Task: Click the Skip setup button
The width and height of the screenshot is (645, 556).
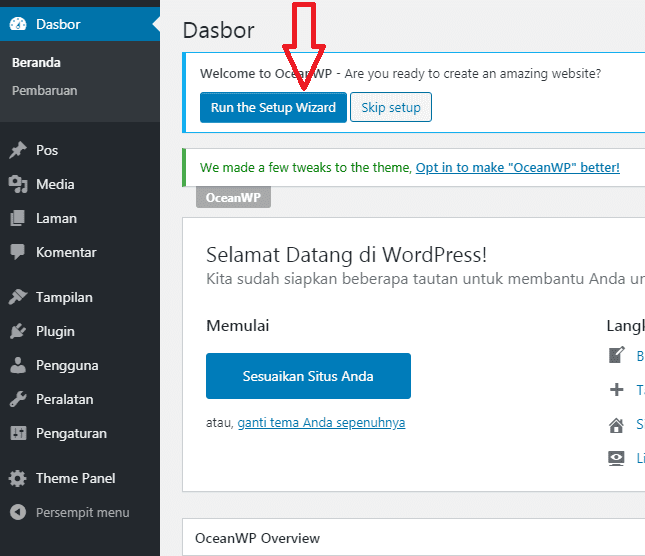Action: coord(391,107)
